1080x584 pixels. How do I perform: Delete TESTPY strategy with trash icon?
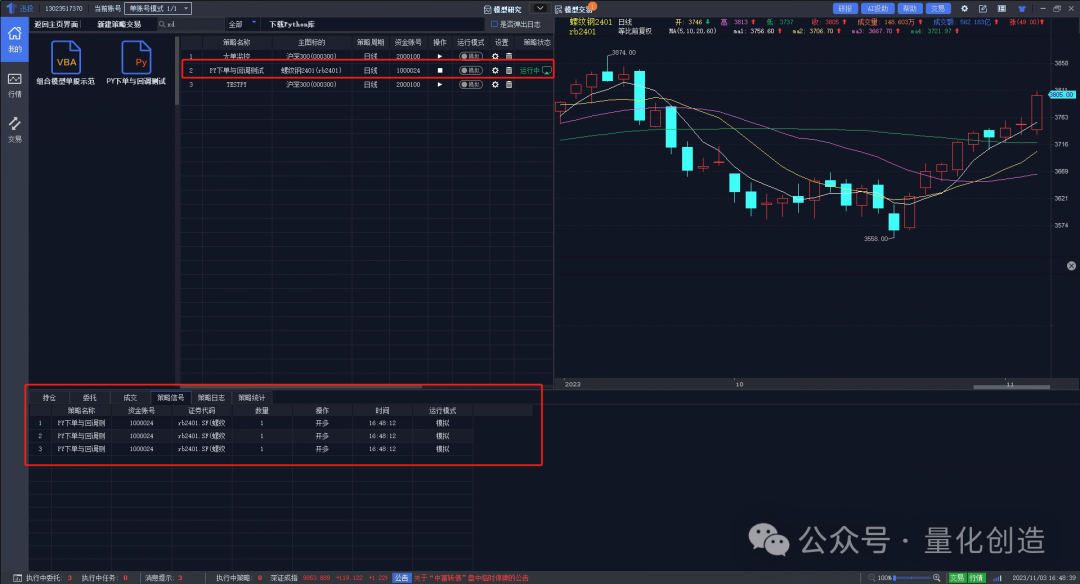pyautogui.click(x=509, y=85)
